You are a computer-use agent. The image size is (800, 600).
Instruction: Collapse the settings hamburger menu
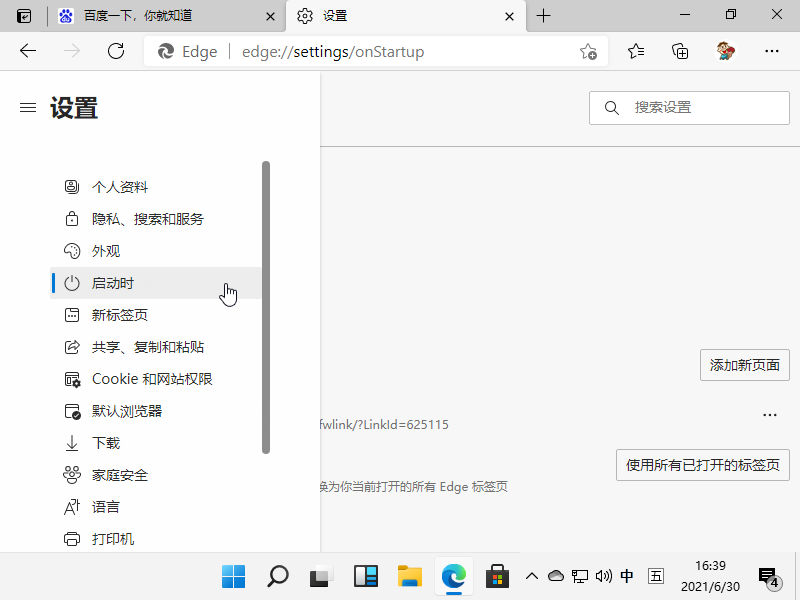[28, 108]
